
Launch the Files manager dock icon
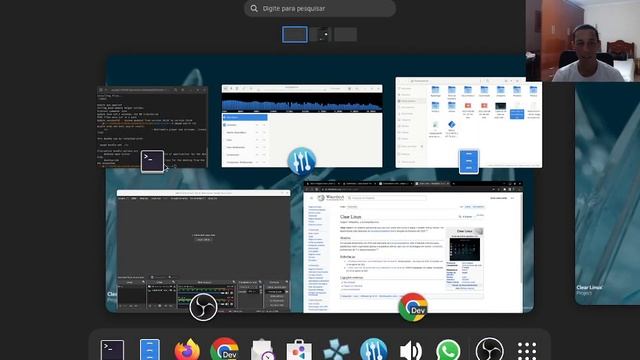pyautogui.click(x=150, y=350)
